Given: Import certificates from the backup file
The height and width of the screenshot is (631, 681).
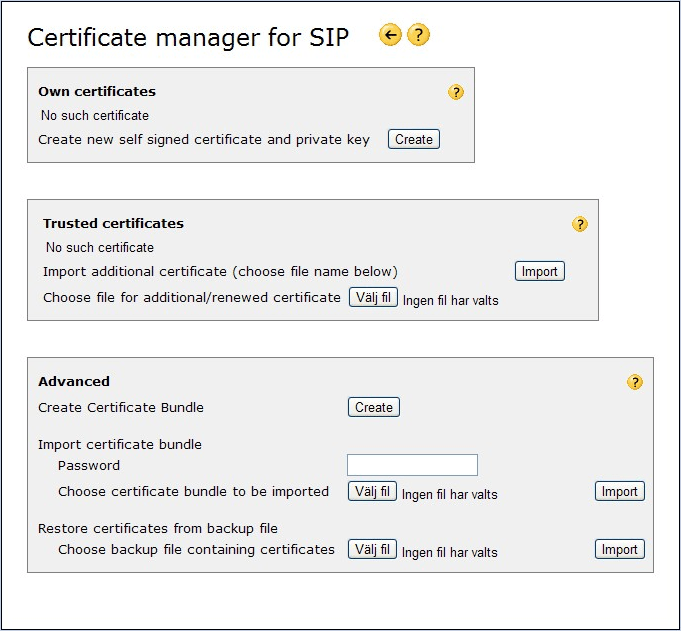Looking at the screenshot, I should [x=619, y=549].
